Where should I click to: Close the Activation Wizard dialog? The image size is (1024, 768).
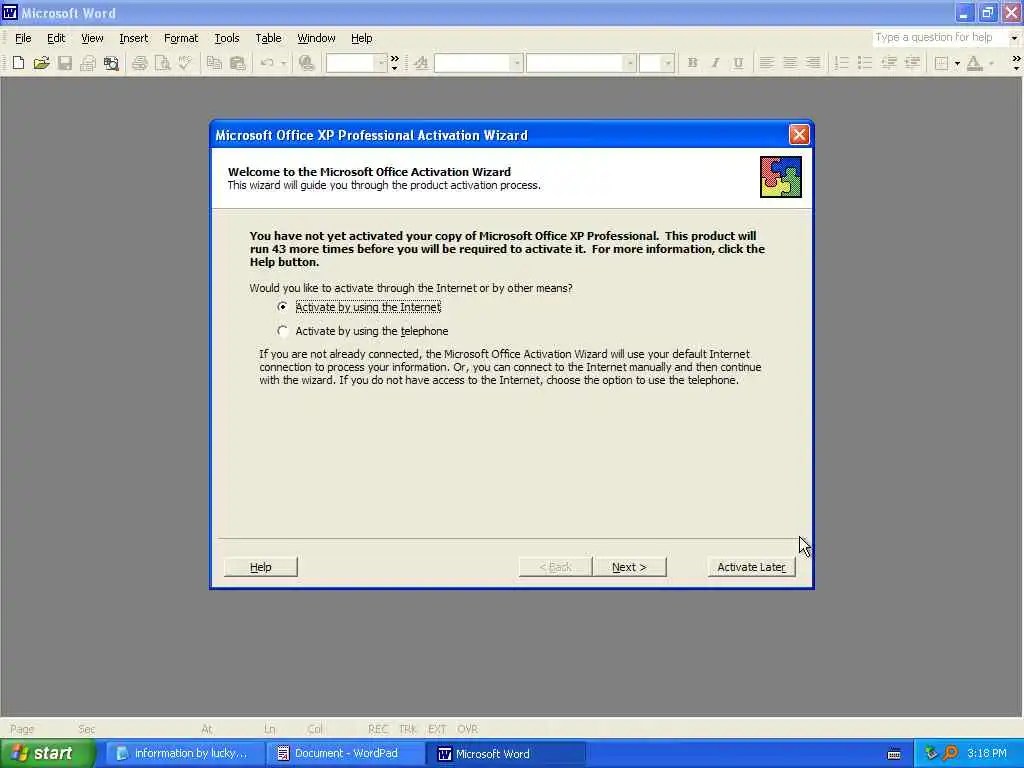click(799, 135)
